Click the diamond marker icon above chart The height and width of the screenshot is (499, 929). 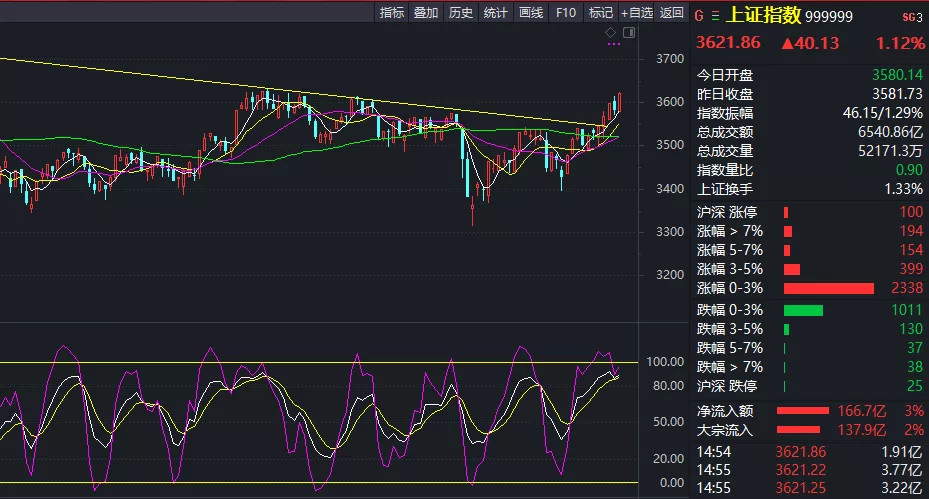pyautogui.click(x=610, y=33)
